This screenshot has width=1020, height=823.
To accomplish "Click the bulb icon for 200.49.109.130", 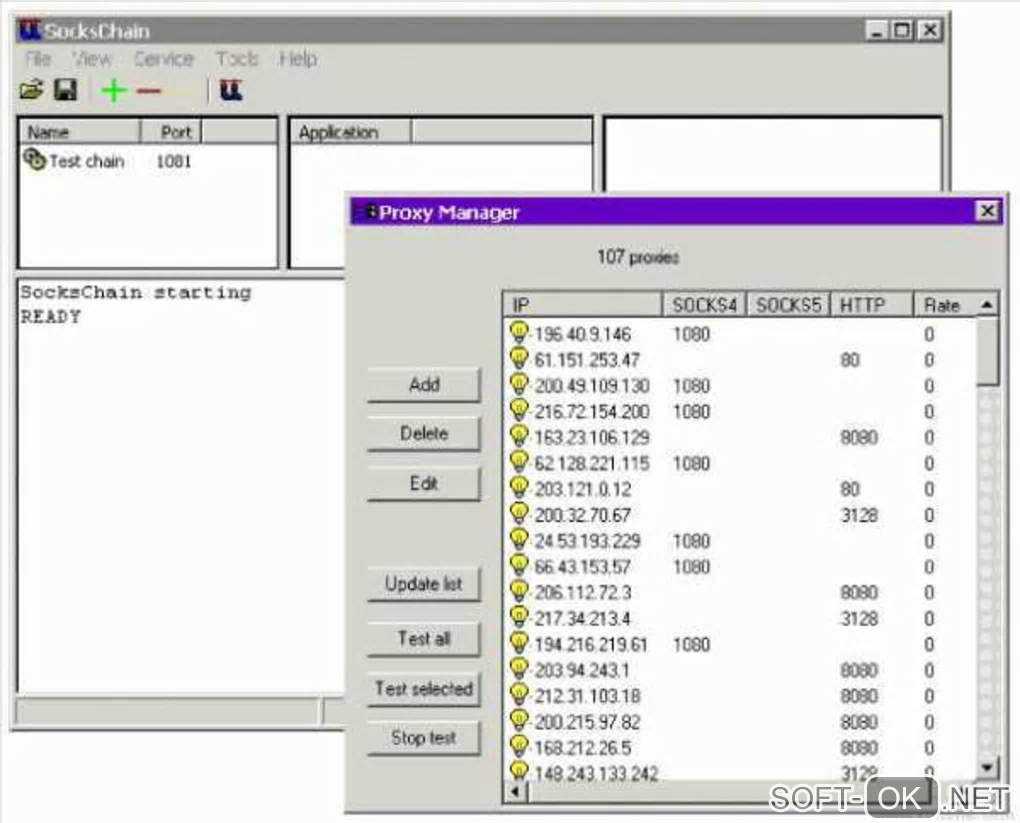I will click(x=519, y=384).
